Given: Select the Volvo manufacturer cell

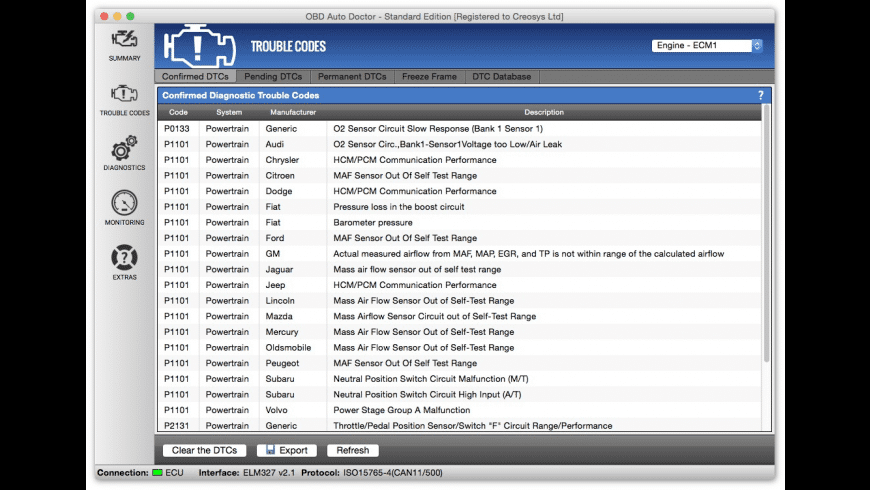Looking at the screenshot, I should (276, 410).
